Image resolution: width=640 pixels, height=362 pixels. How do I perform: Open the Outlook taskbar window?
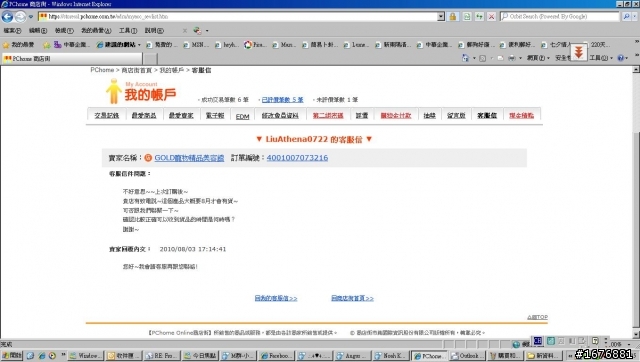[467, 356]
